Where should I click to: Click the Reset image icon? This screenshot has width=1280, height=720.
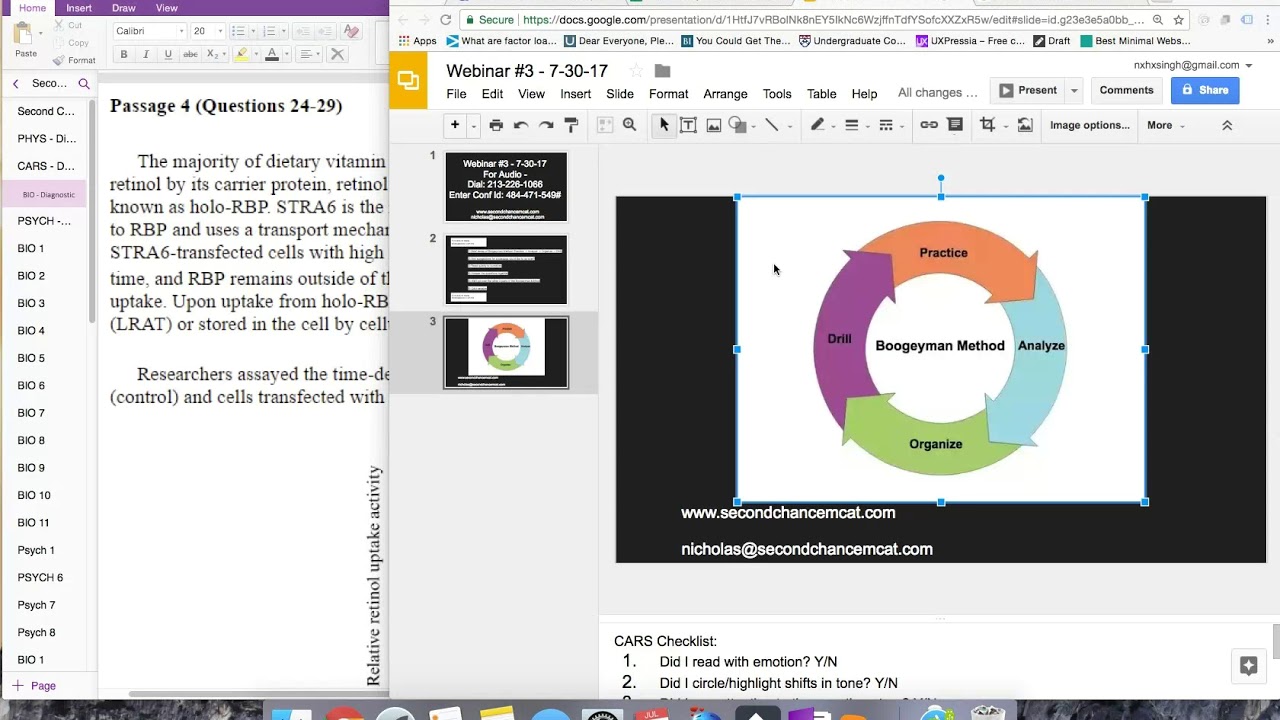click(x=1025, y=125)
